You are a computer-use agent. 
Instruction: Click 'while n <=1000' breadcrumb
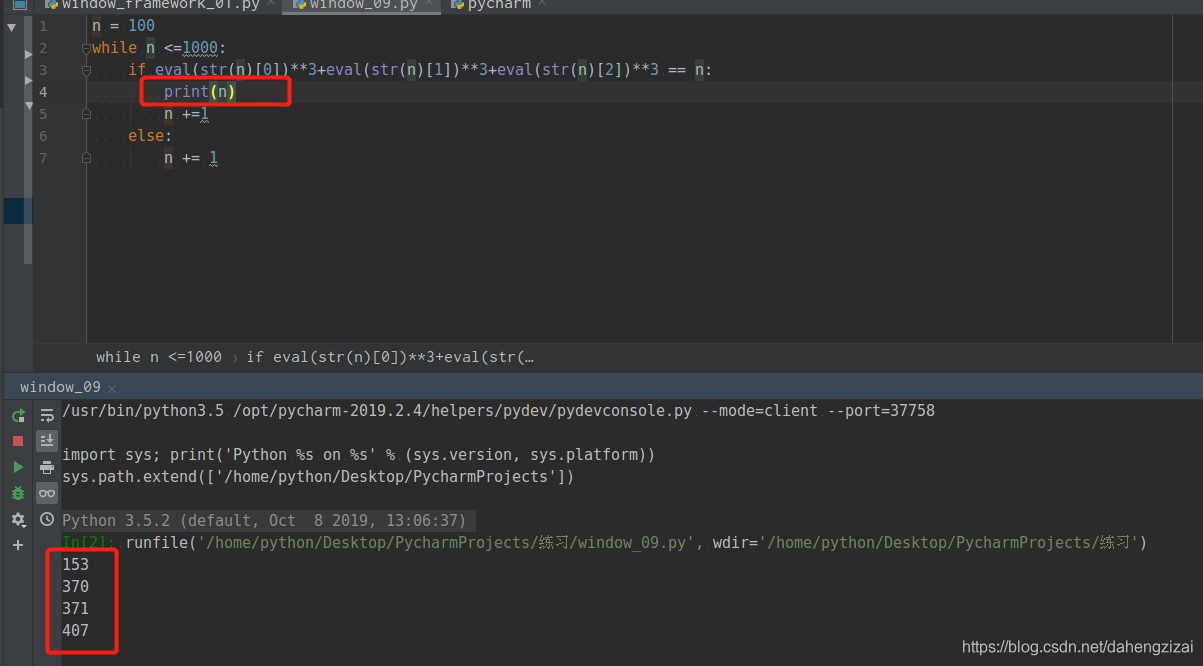(x=159, y=357)
